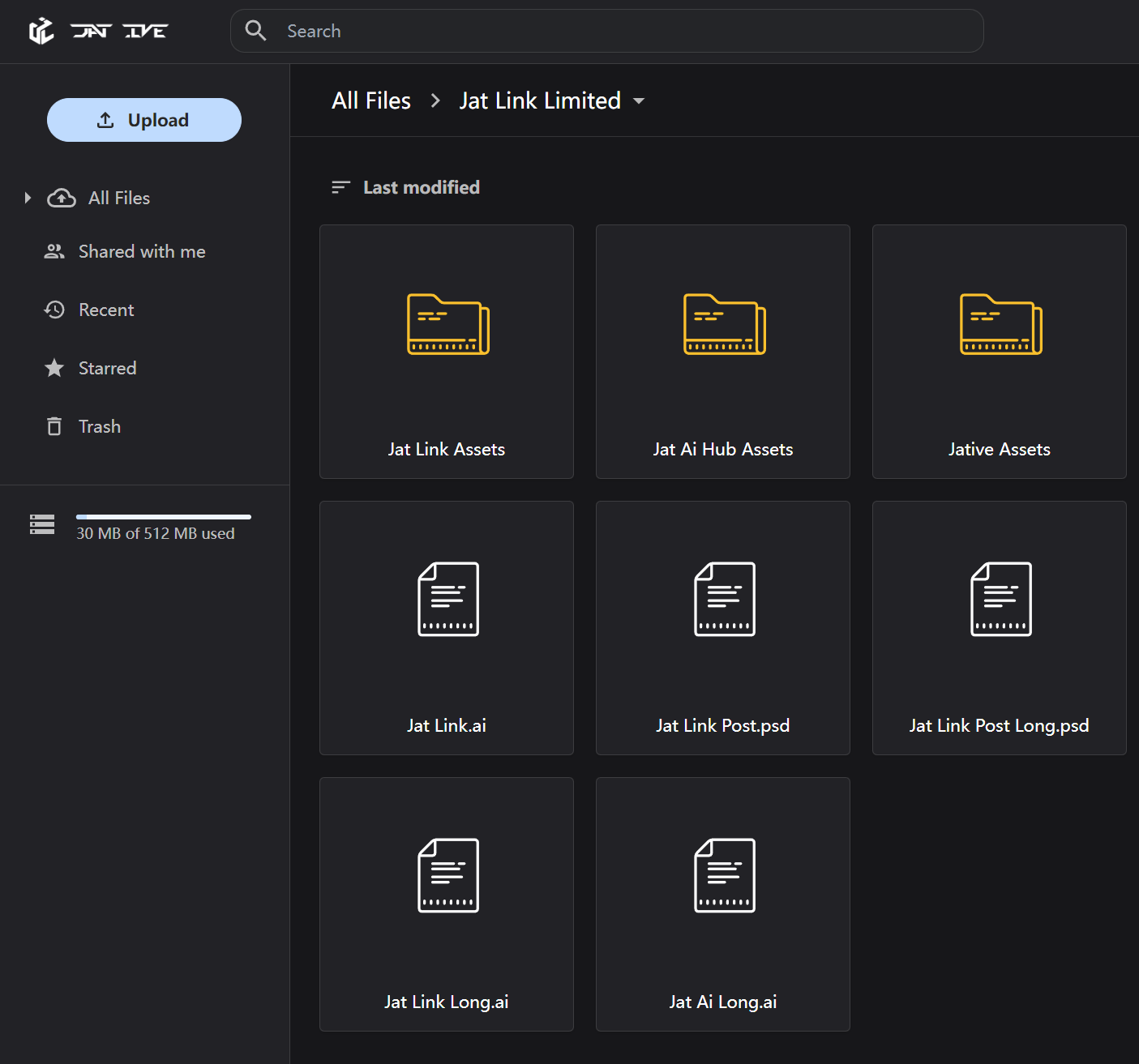
Task: Click the Starred star icon
Action: 54,368
